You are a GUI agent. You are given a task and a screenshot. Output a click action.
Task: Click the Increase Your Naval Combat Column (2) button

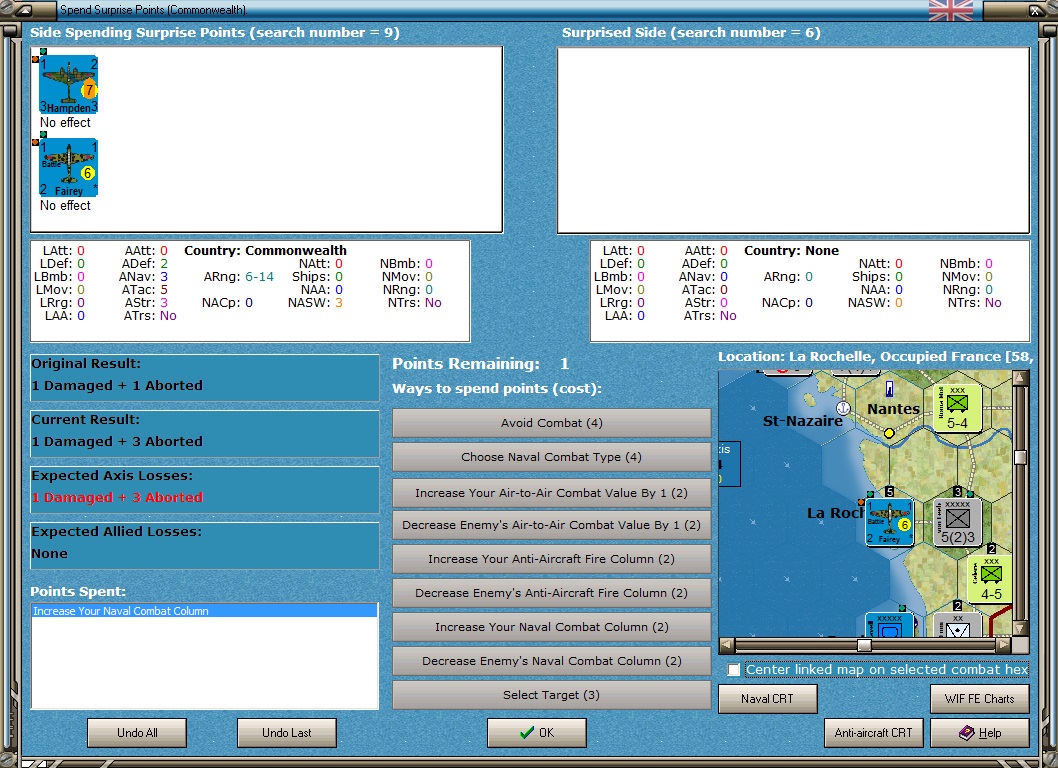click(551, 627)
